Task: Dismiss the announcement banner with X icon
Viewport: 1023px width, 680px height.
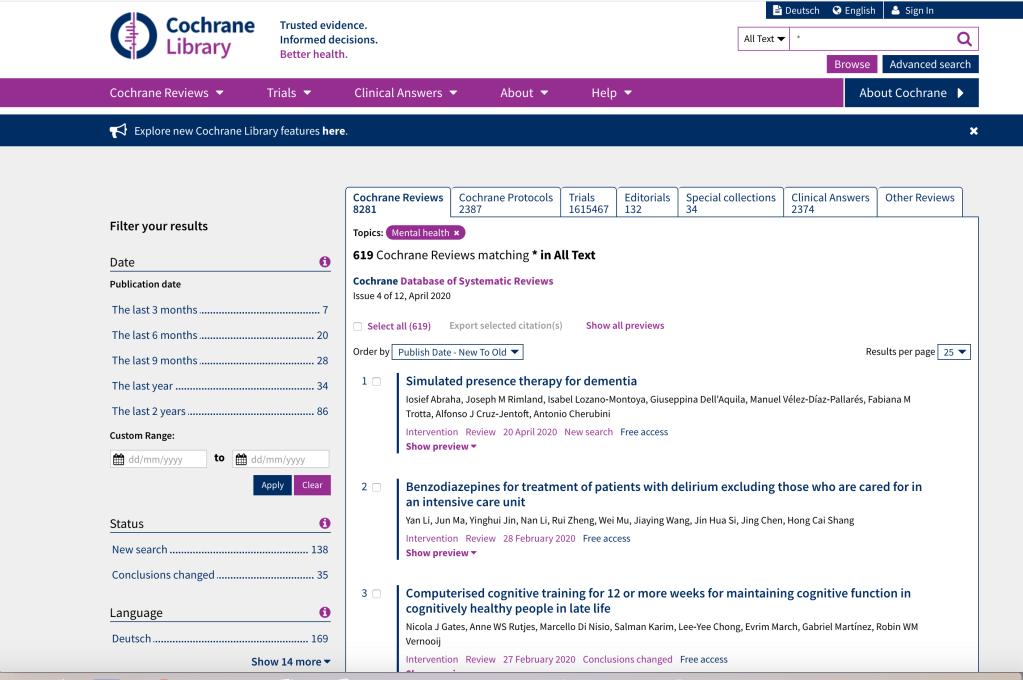Action: (x=973, y=131)
